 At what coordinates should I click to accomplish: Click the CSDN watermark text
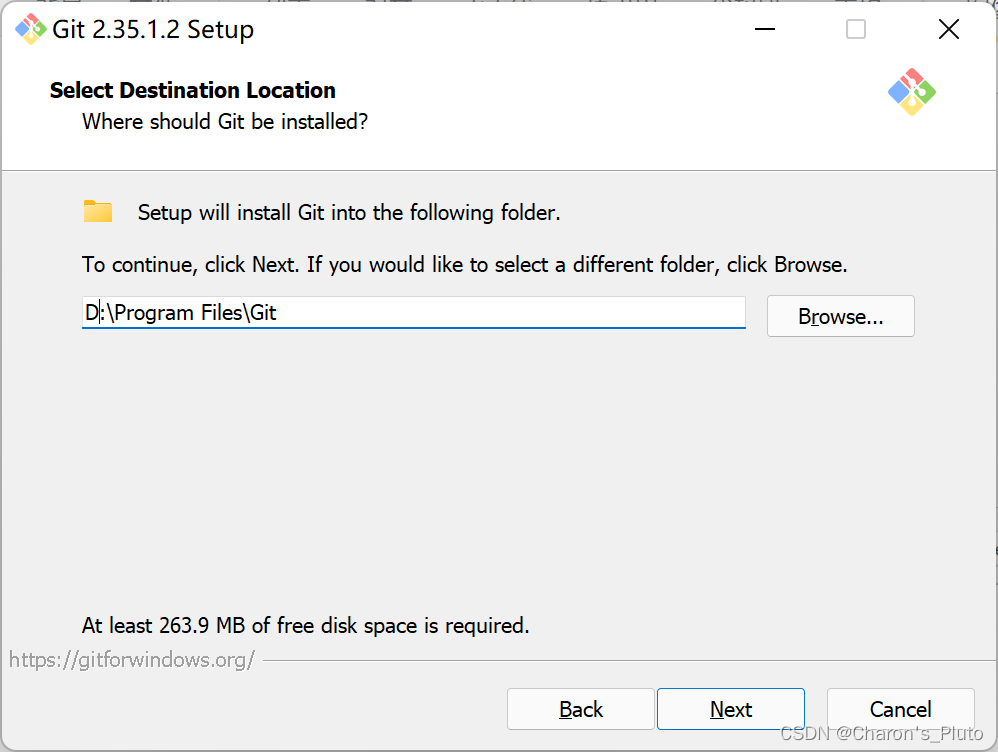coord(881,735)
